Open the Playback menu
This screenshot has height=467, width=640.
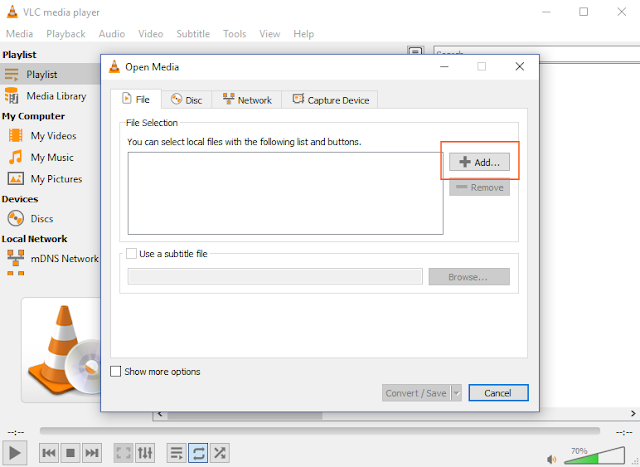point(66,34)
